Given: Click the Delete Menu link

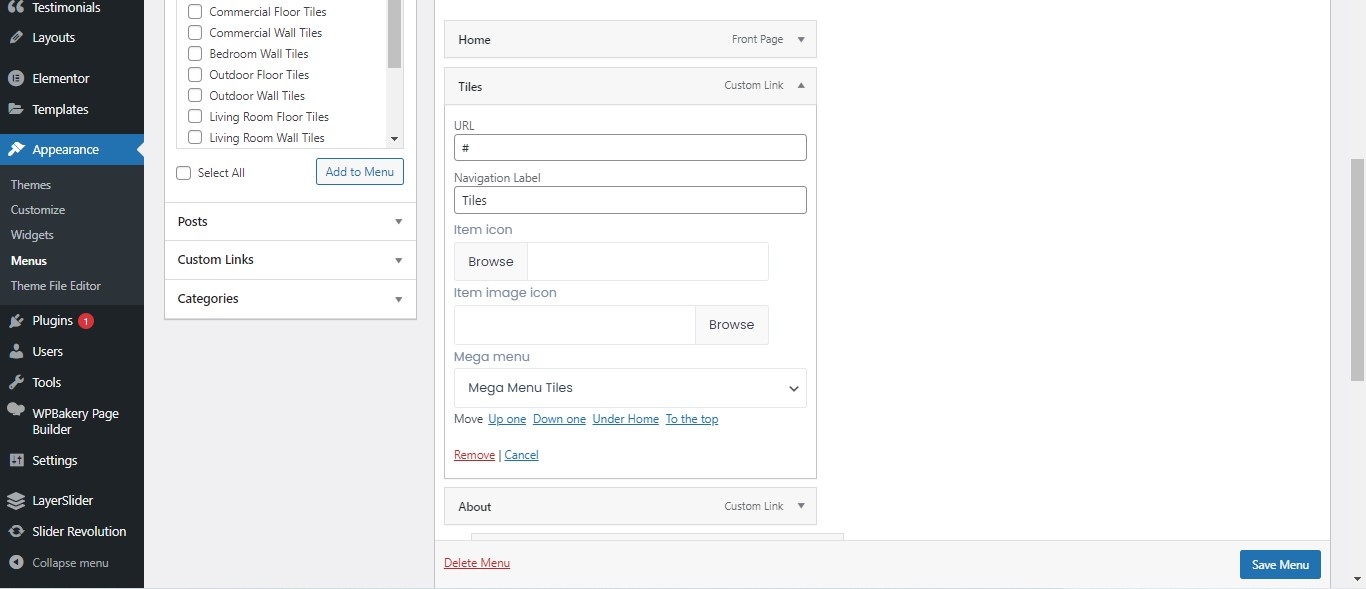Looking at the screenshot, I should (477, 563).
